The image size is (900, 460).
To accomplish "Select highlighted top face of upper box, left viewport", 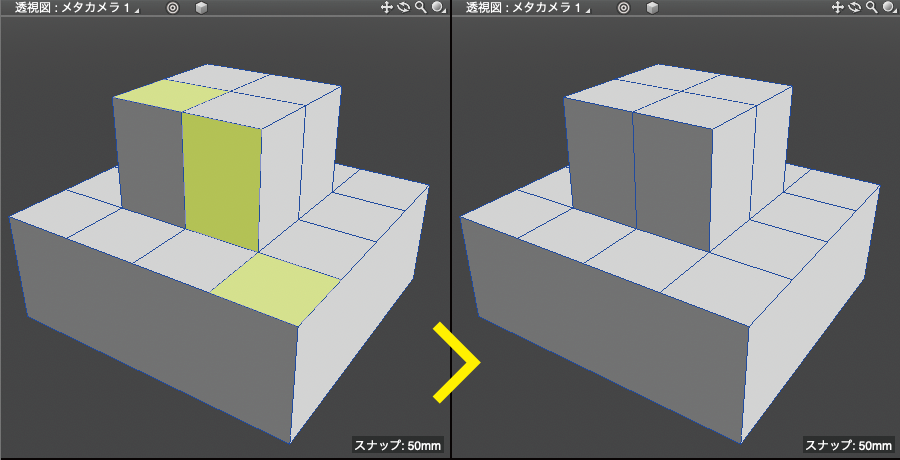I will [172, 95].
